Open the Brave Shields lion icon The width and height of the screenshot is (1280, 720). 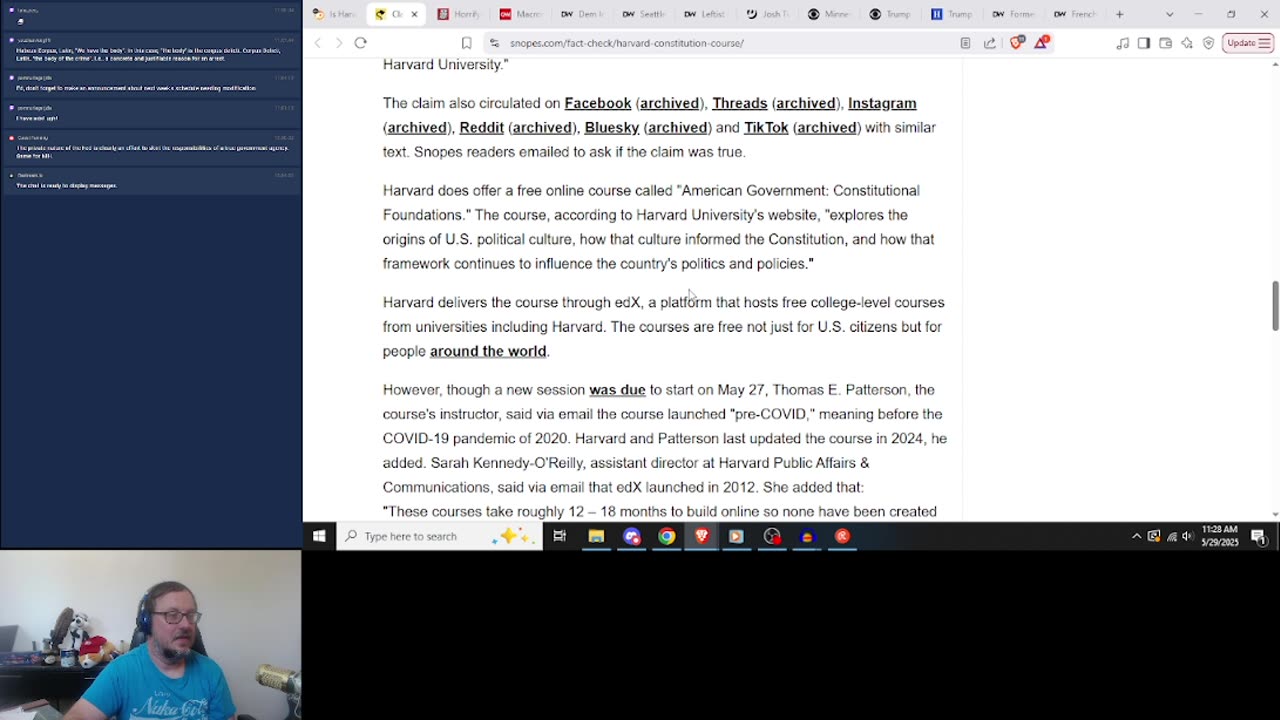coord(1017,43)
